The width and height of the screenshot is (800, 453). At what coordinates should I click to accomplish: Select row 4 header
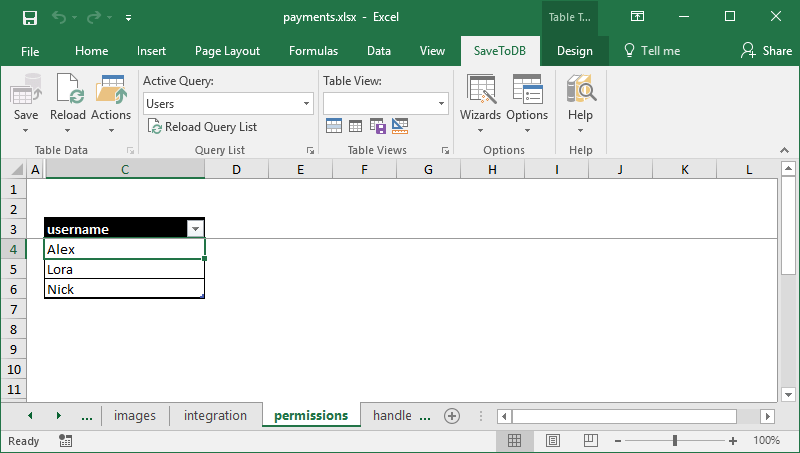13,249
